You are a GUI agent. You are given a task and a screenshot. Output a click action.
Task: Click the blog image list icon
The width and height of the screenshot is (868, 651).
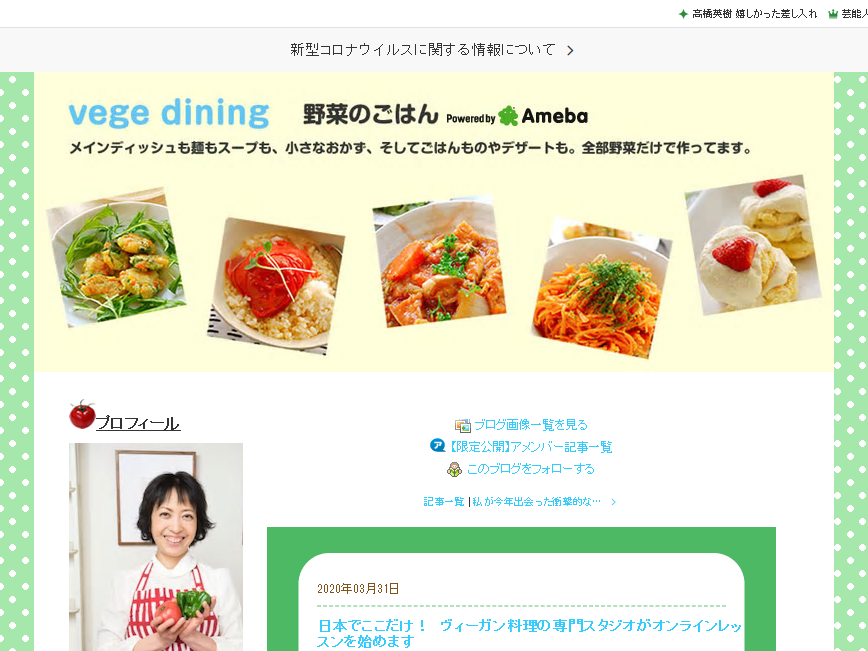click(x=462, y=425)
